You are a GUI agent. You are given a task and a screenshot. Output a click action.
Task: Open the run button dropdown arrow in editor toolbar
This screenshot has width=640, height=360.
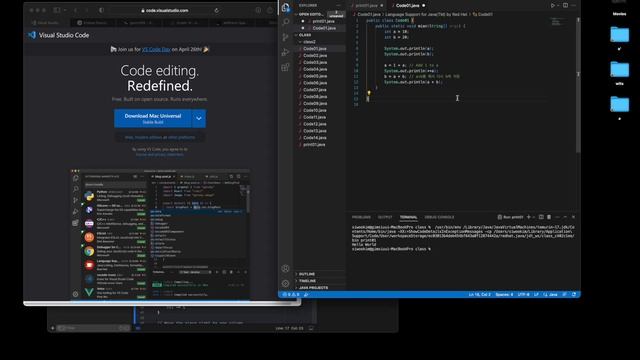(557, 6)
